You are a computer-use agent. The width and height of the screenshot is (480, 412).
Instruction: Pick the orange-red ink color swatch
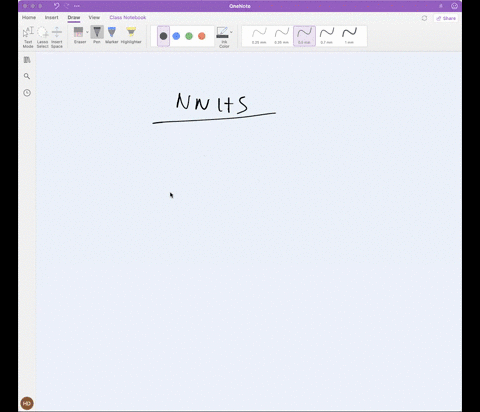pyautogui.click(x=202, y=36)
